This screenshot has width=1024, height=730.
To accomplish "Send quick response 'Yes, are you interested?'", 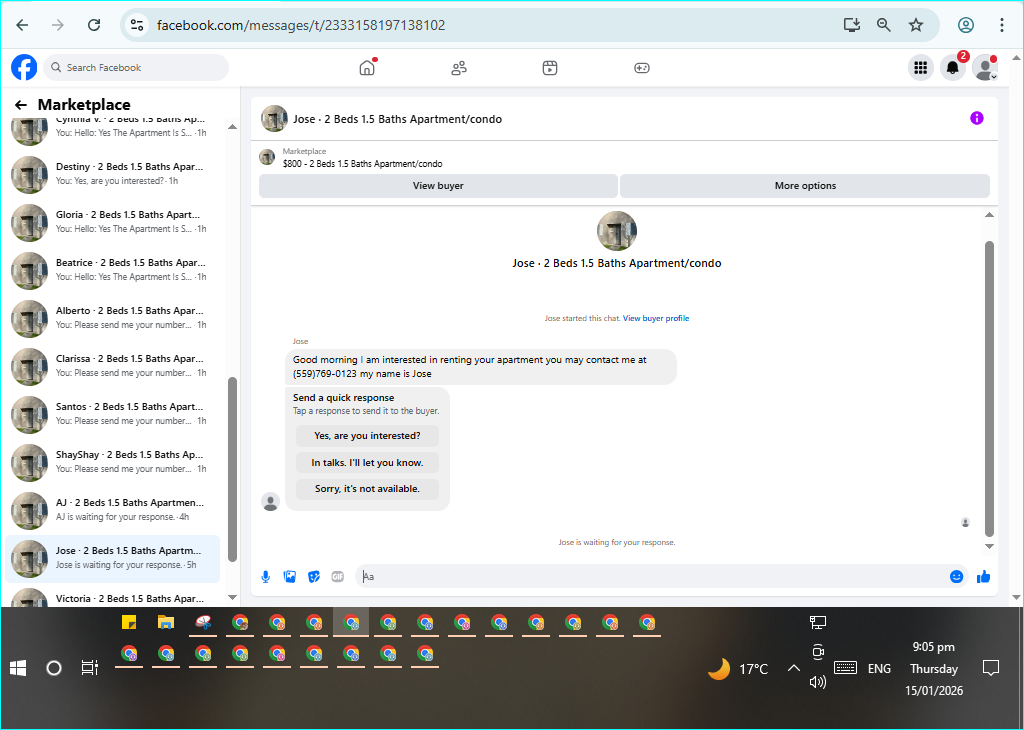I will [x=367, y=436].
